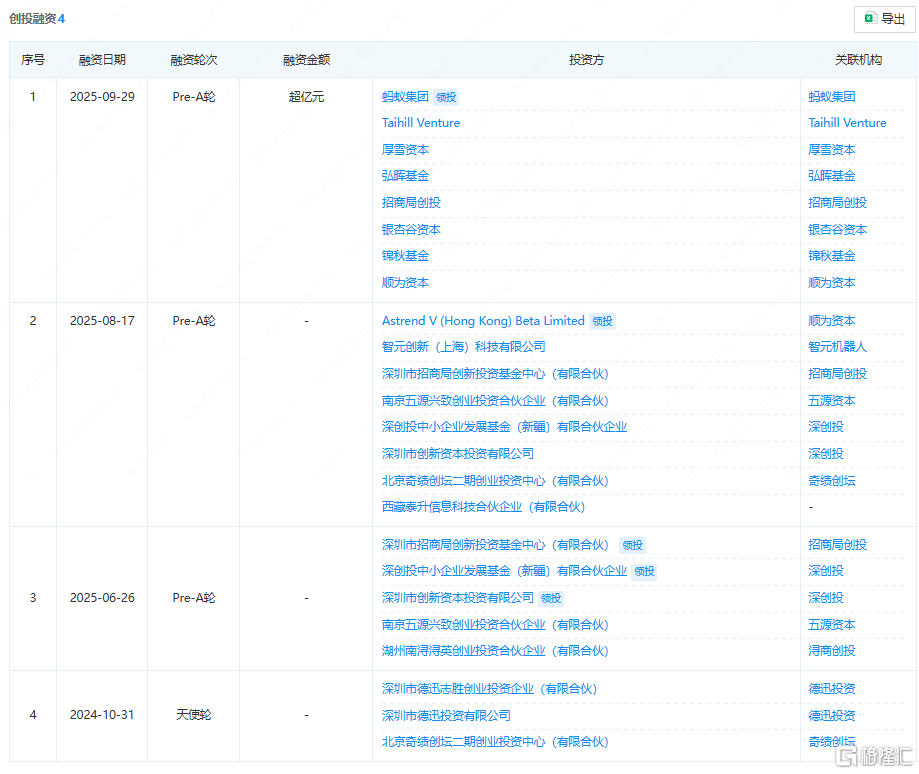Open the 弘晖基金 investor page
The width and height of the screenshot is (919, 774).
[x=403, y=176]
